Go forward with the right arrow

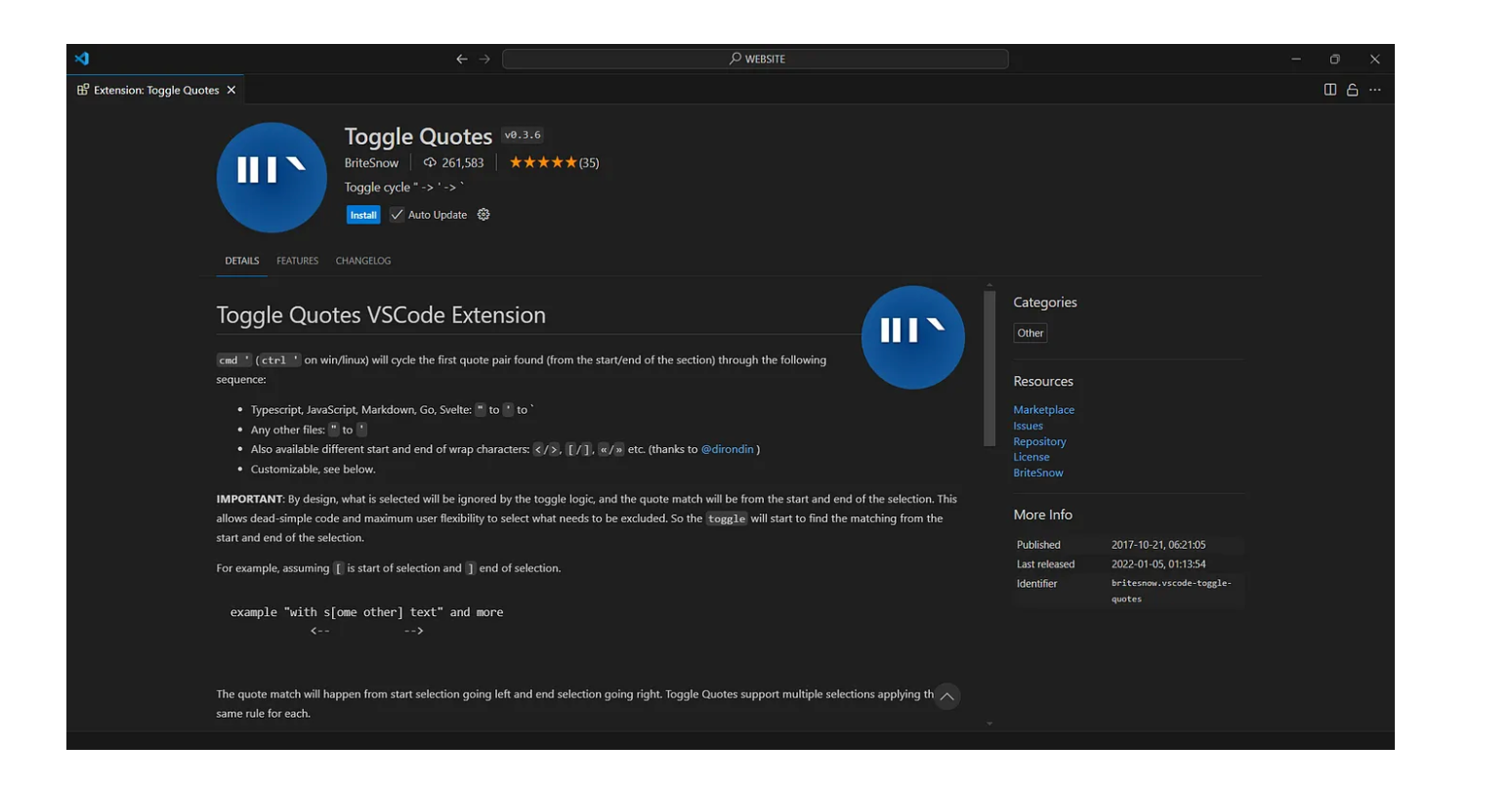(x=484, y=60)
